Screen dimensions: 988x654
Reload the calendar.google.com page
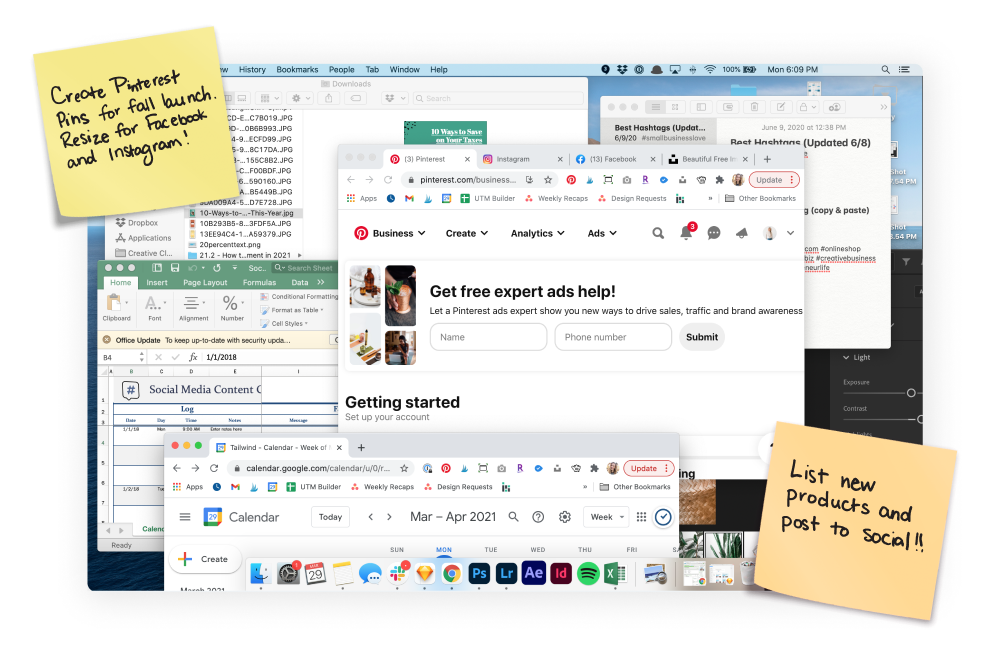(214, 468)
